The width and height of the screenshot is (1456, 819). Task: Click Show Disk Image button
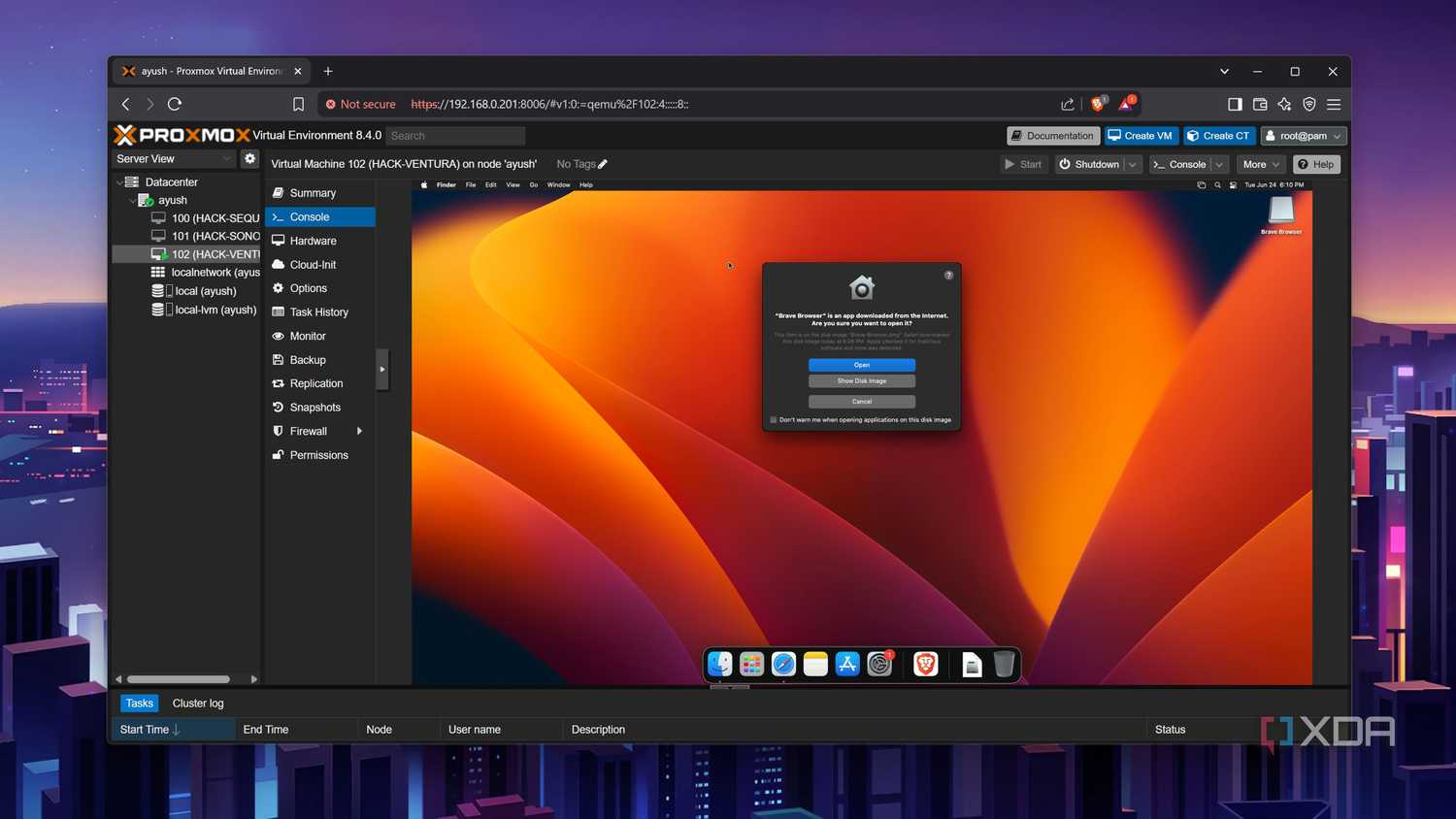point(862,381)
